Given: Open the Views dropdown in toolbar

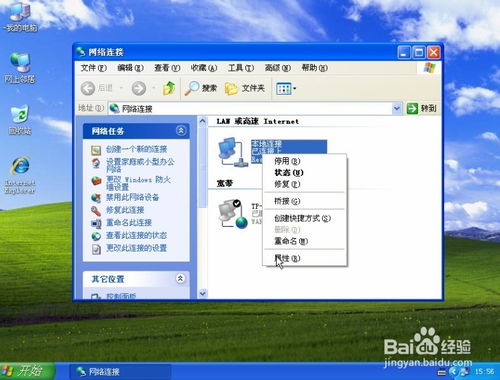Looking at the screenshot, I should pyautogui.click(x=286, y=89).
